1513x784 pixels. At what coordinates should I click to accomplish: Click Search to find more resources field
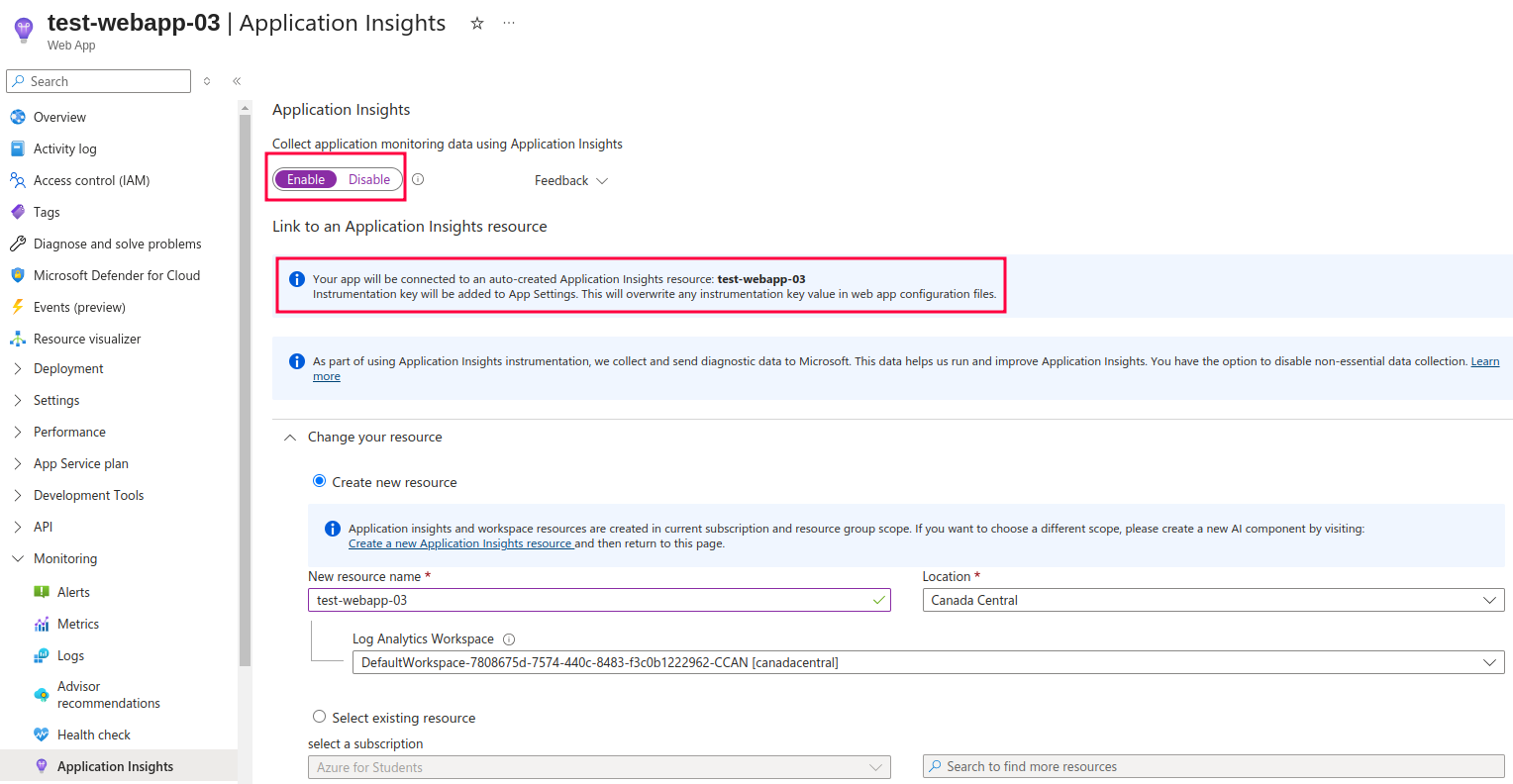pos(1213,767)
